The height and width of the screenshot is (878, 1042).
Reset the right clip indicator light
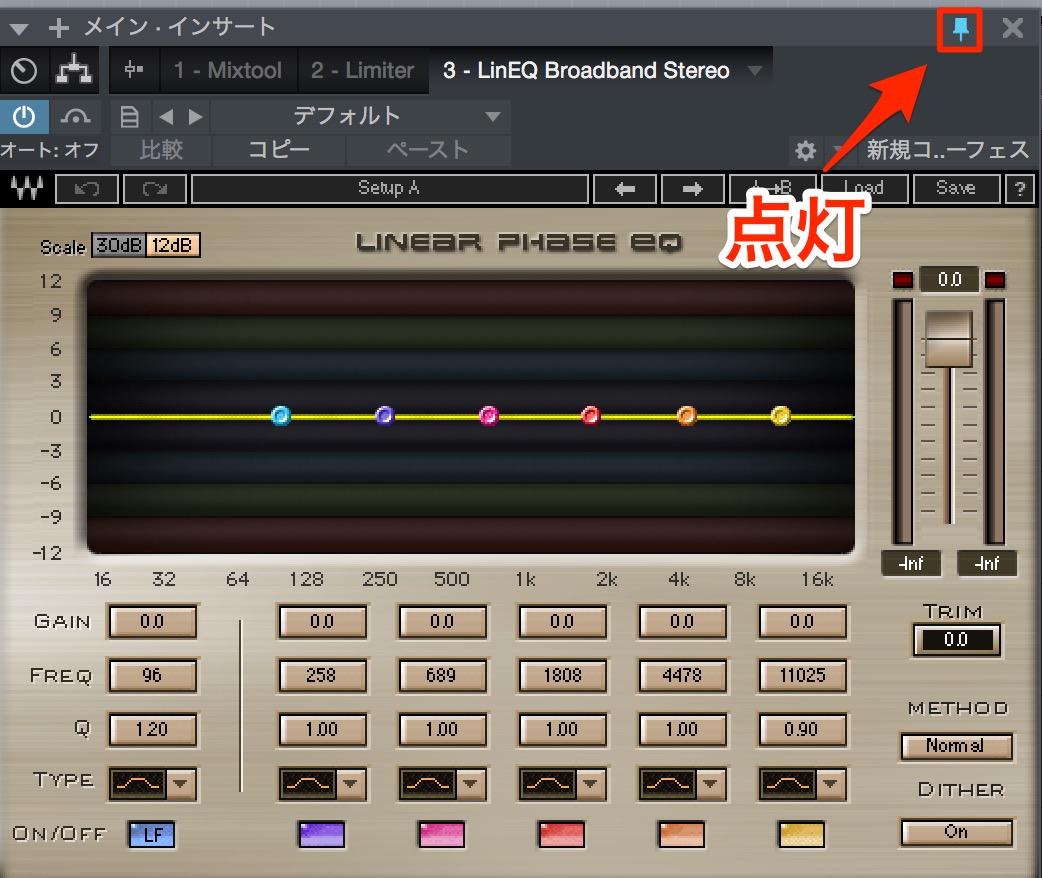pyautogui.click(x=994, y=280)
